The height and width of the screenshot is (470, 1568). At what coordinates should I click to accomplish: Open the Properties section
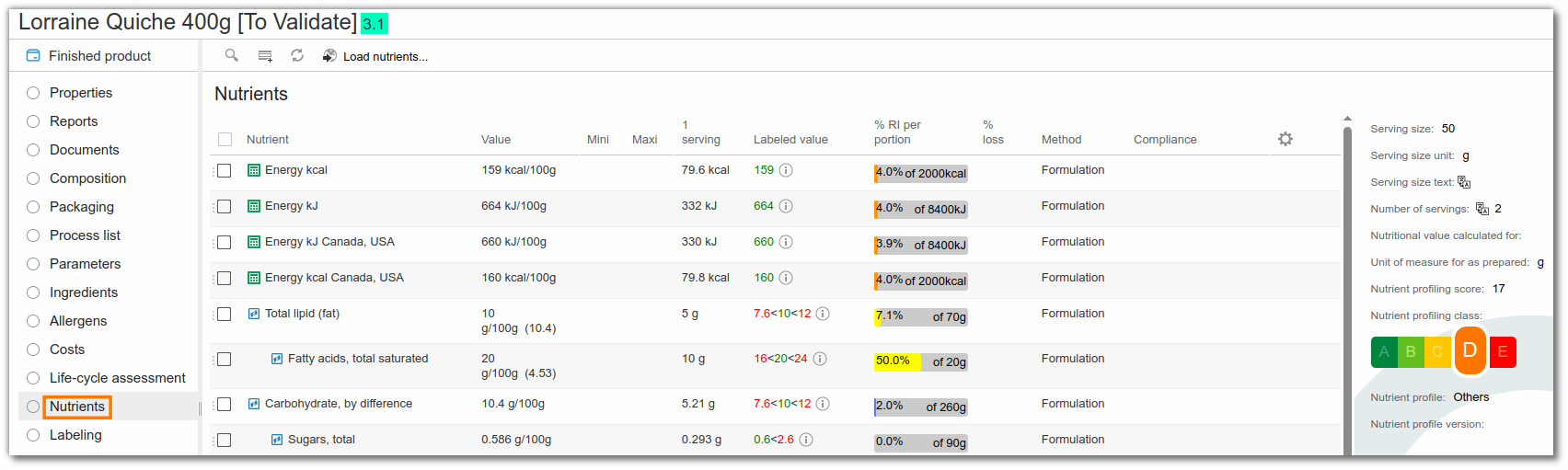[81, 93]
